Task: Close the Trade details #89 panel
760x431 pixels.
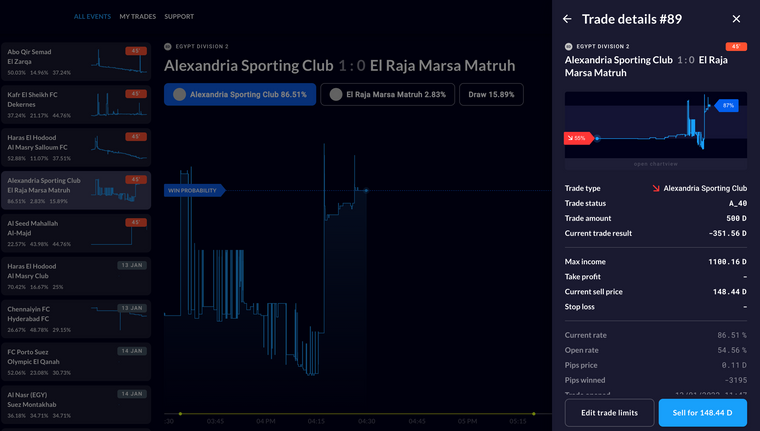Action: 737,19
